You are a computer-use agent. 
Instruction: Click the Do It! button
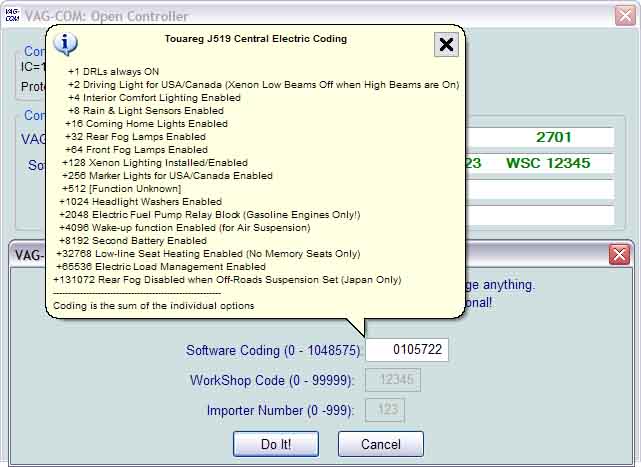[x=276, y=444]
